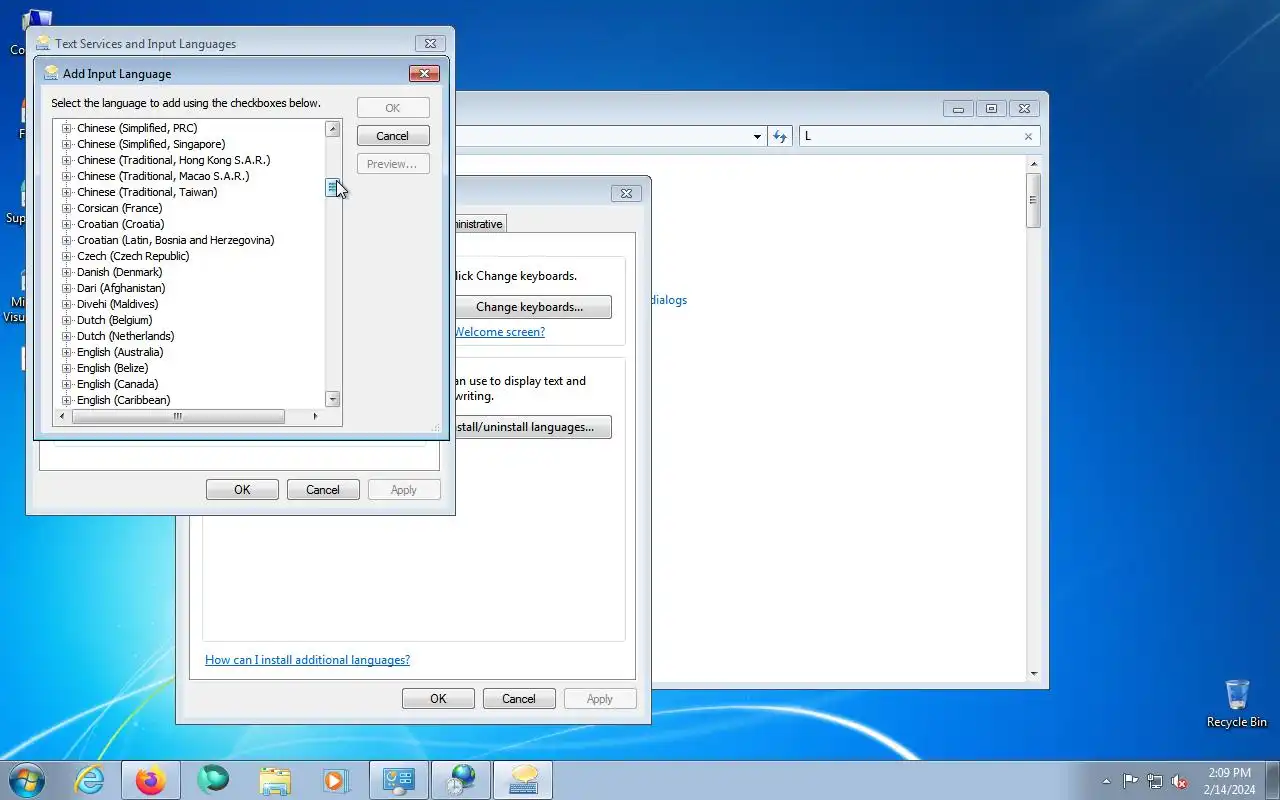Switch to the Administrative tab
Image resolution: width=1280 pixels, height=800 pixels.
click(479, 224)
